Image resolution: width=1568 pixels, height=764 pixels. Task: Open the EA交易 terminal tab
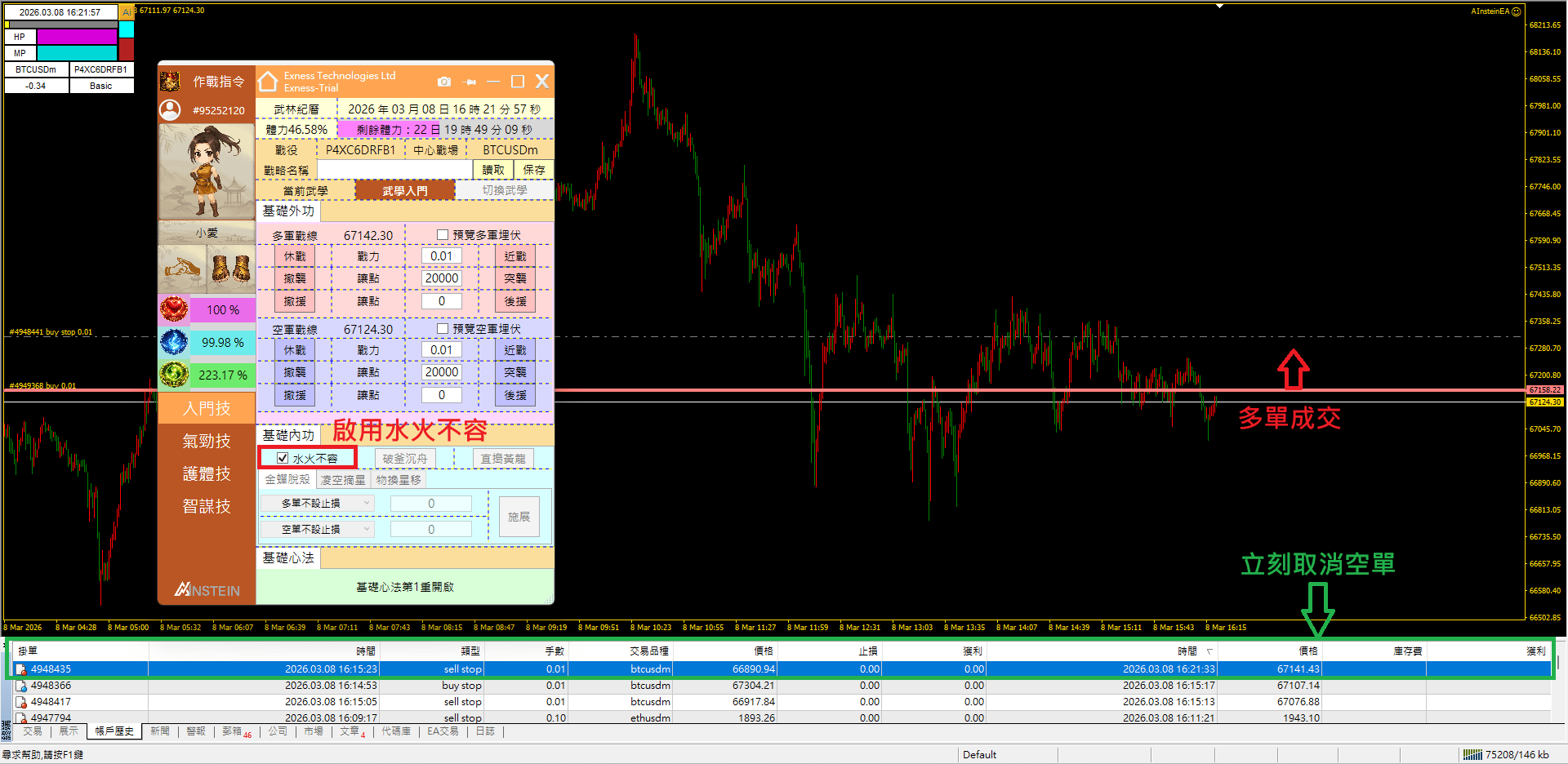[443, 731]
